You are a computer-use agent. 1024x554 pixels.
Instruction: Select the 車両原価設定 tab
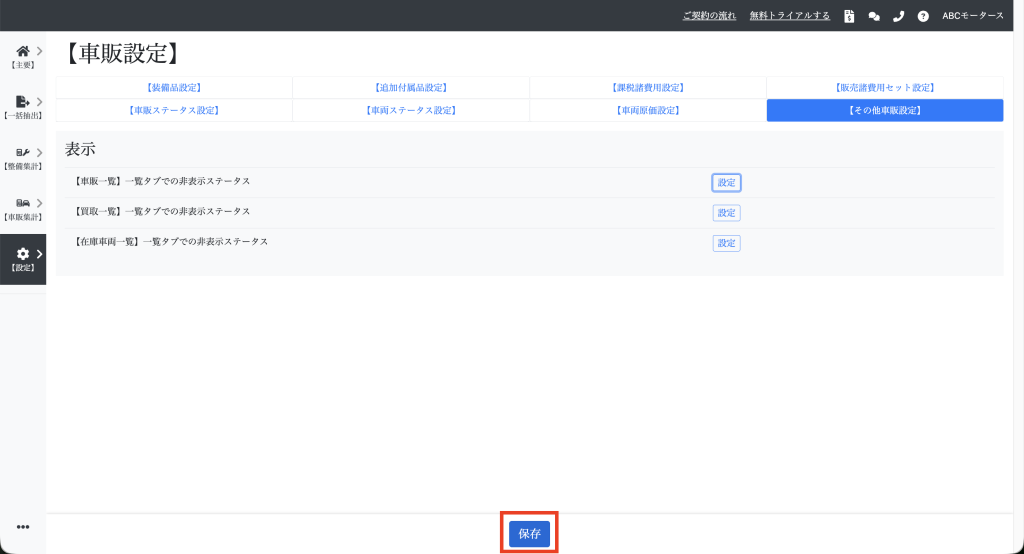648,110
